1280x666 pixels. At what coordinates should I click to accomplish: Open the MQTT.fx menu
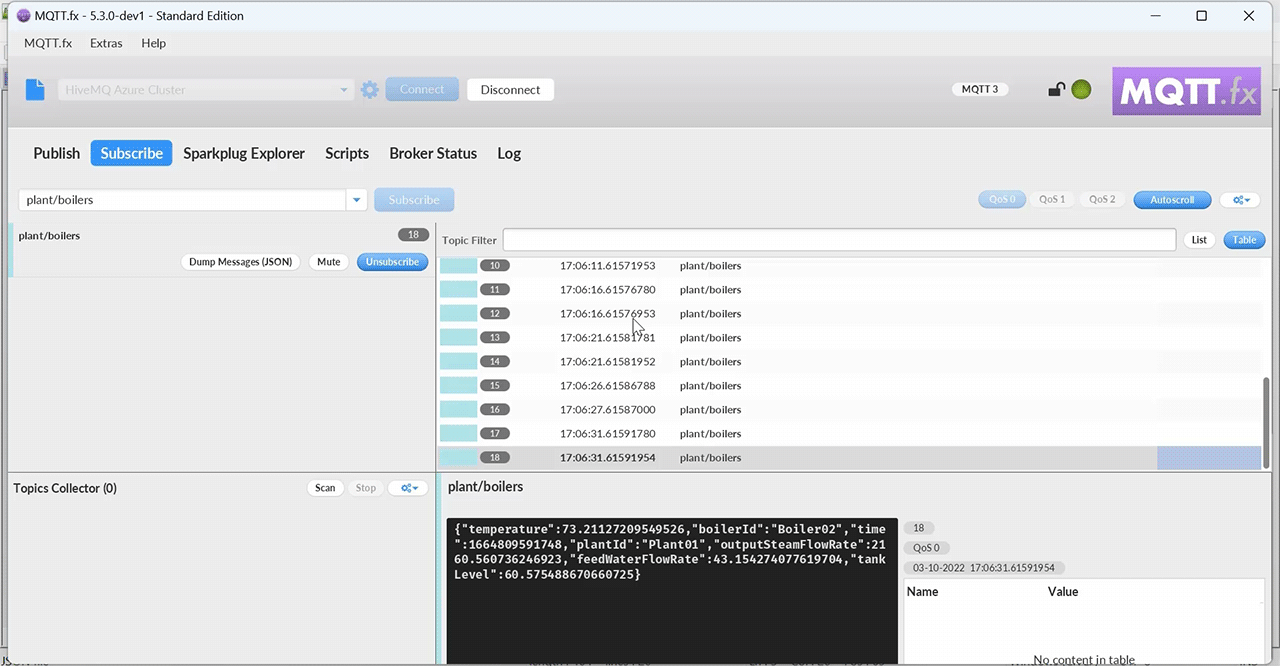point(48,43)
